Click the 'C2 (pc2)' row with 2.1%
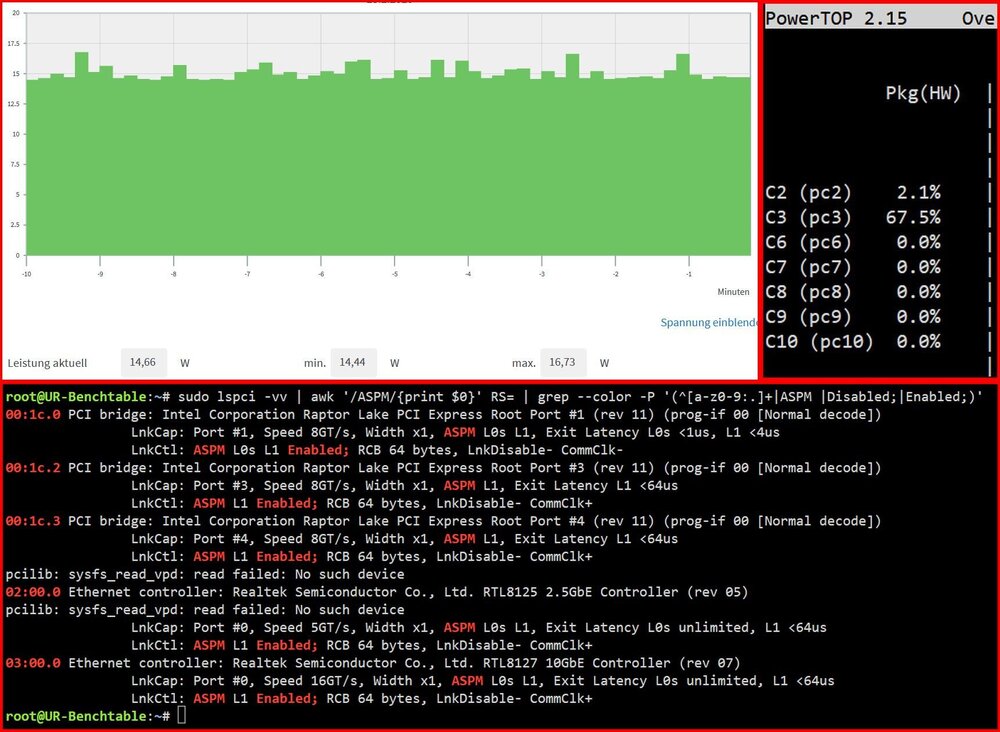Image resolution: width=1000 pixels, height=732 pixels. coord(853,192)
